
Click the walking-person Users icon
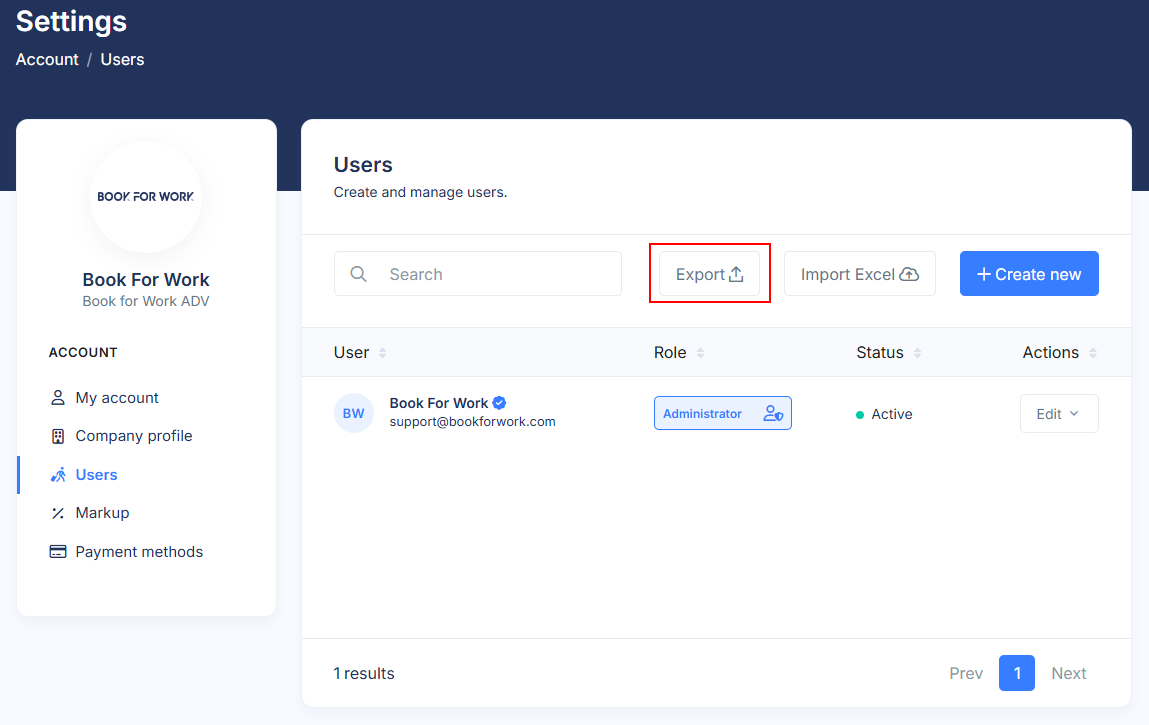click(x=58, y=474)
